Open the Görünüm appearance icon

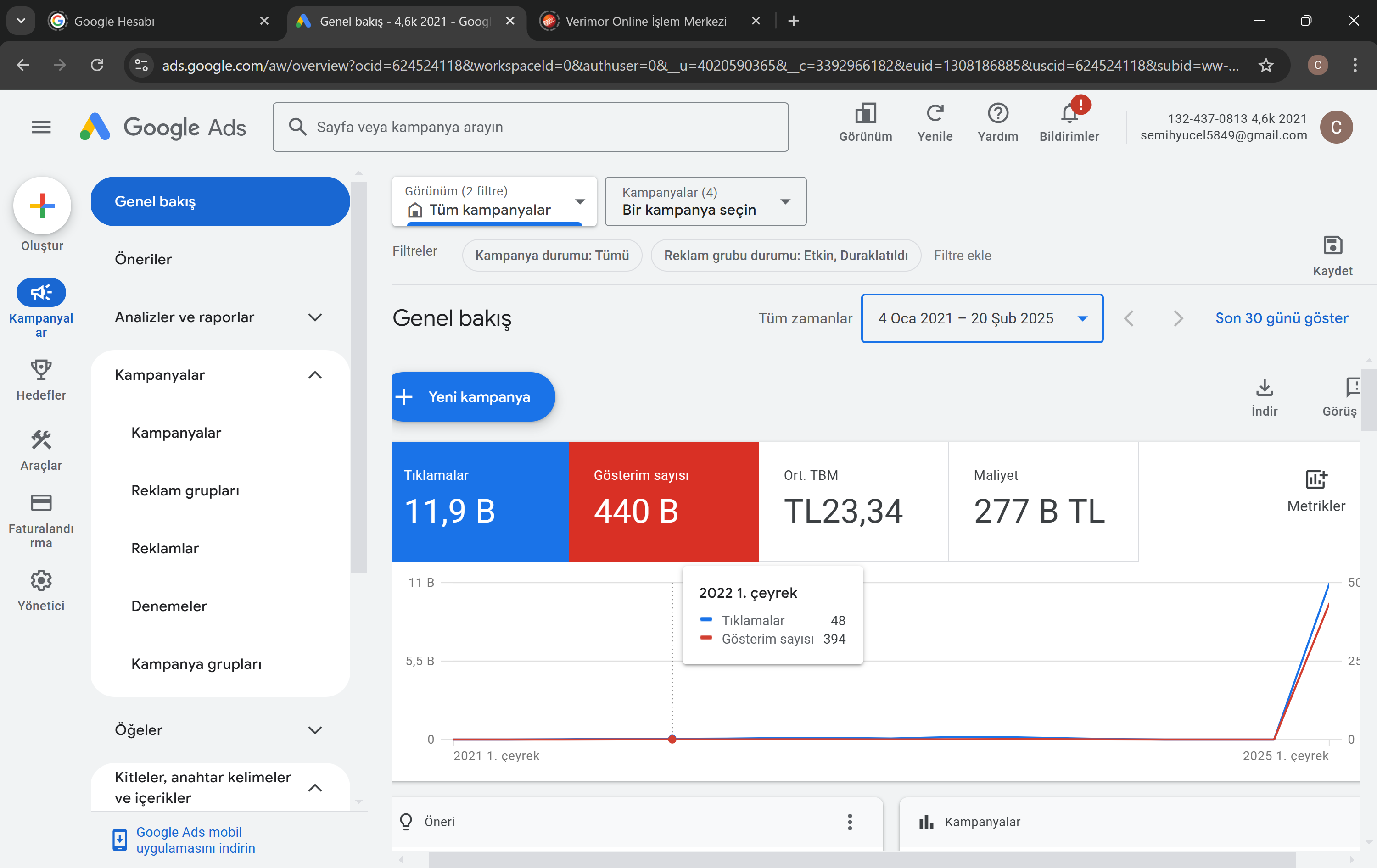point(865,113)
